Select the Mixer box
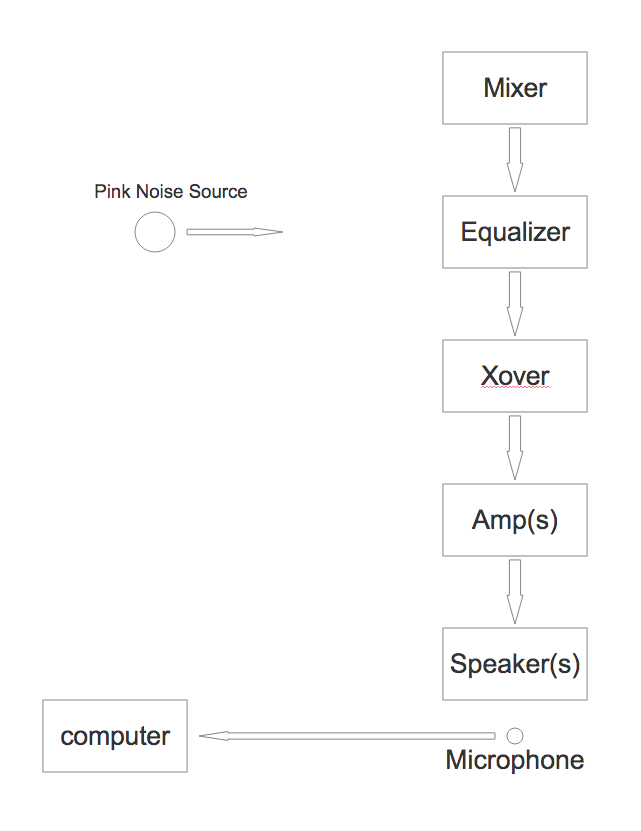This screenshot has height=831, width=641. pyautogui.click(x=515, y=88)
